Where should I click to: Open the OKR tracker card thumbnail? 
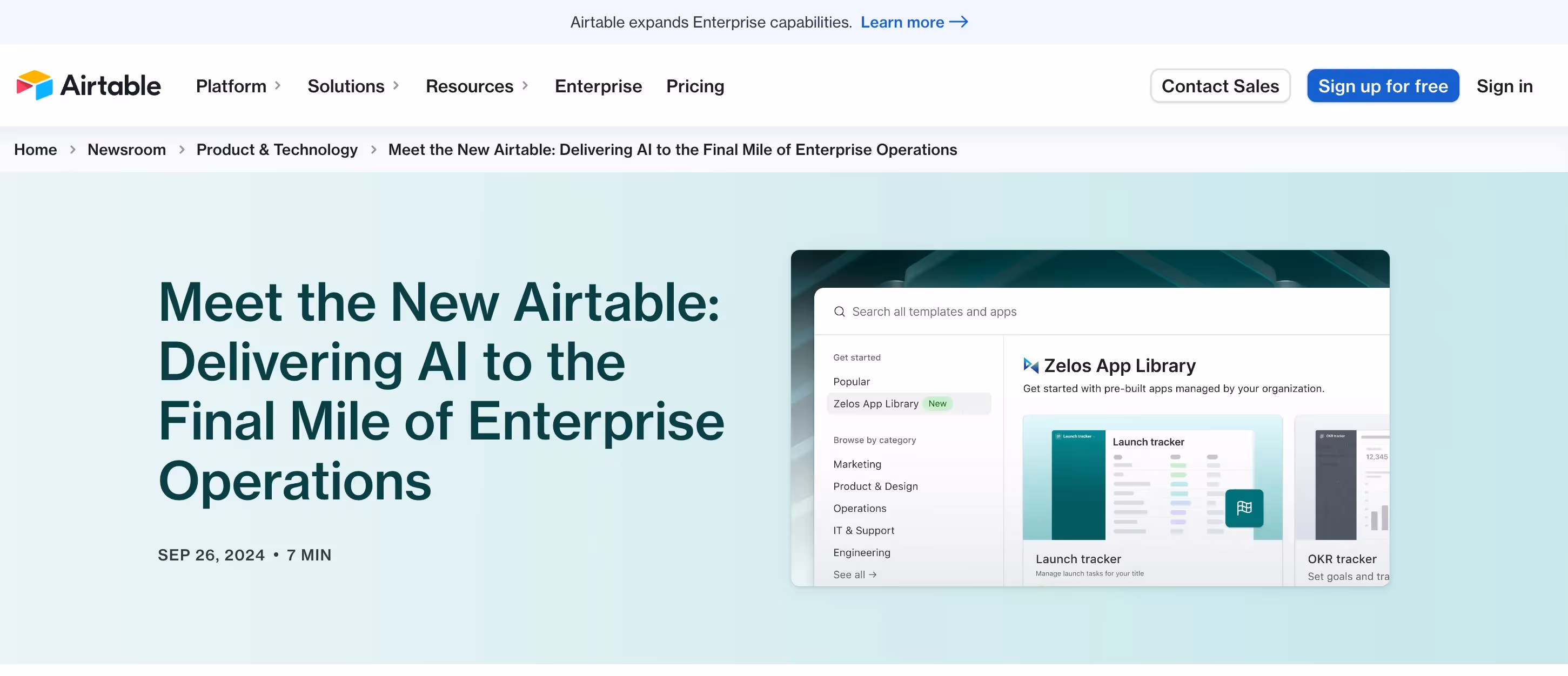pyautogui.click(x=1342, y=478)
